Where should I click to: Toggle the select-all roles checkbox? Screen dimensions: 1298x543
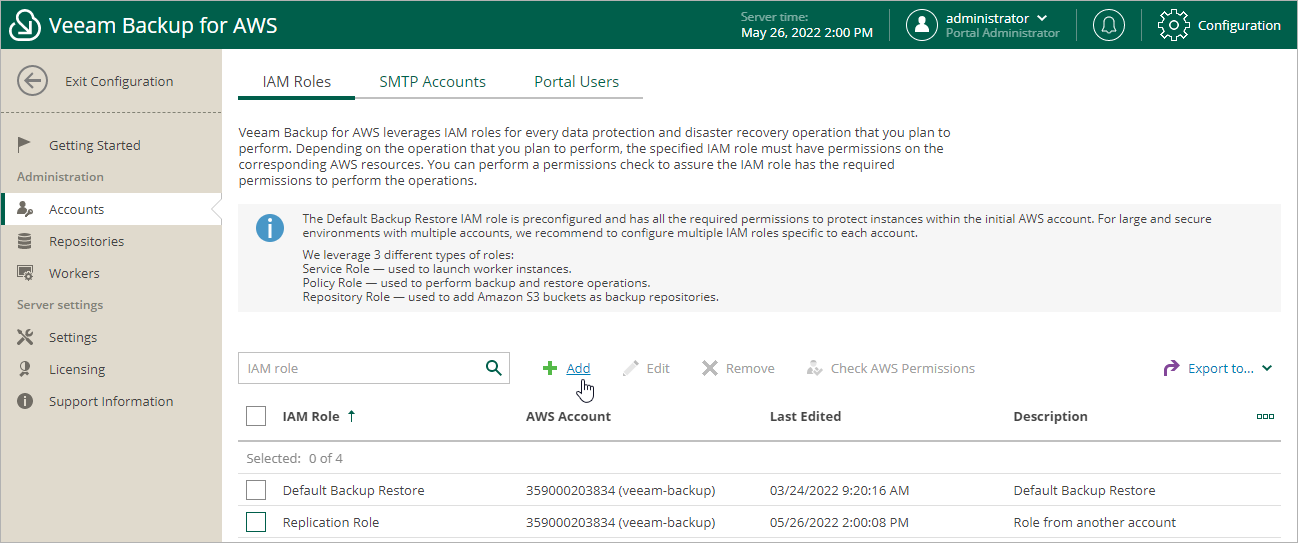tap(256, 416)
